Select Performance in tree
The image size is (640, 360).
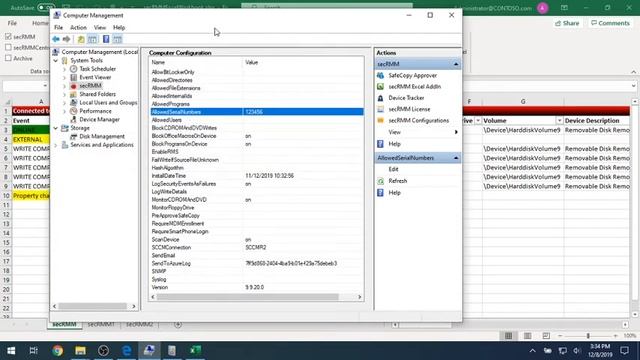pos(95,111)
